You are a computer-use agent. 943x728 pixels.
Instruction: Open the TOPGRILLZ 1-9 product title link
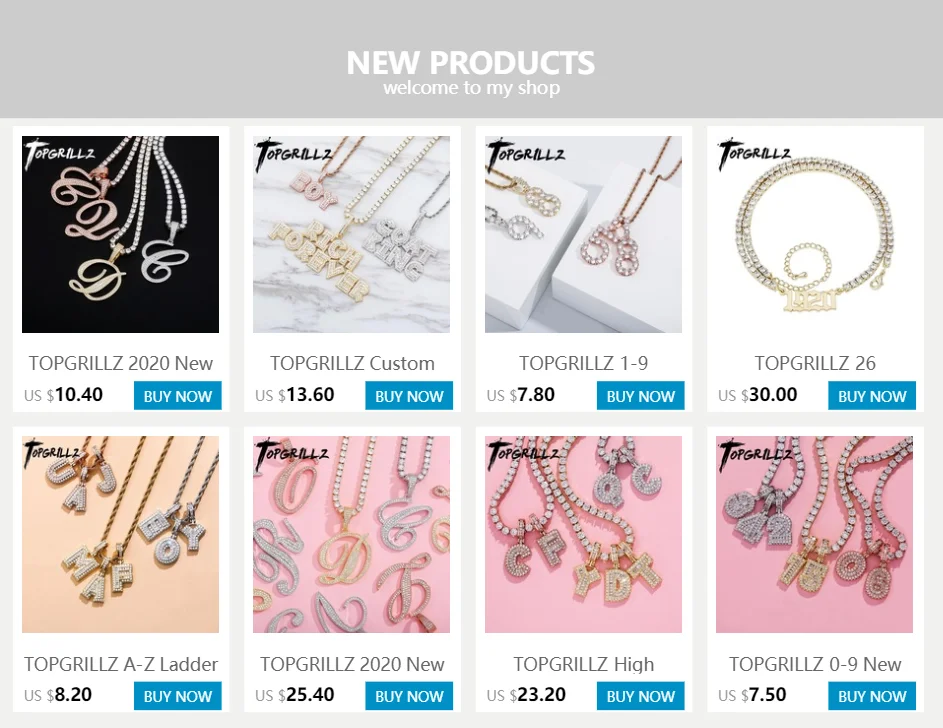(x=583, y=363)
